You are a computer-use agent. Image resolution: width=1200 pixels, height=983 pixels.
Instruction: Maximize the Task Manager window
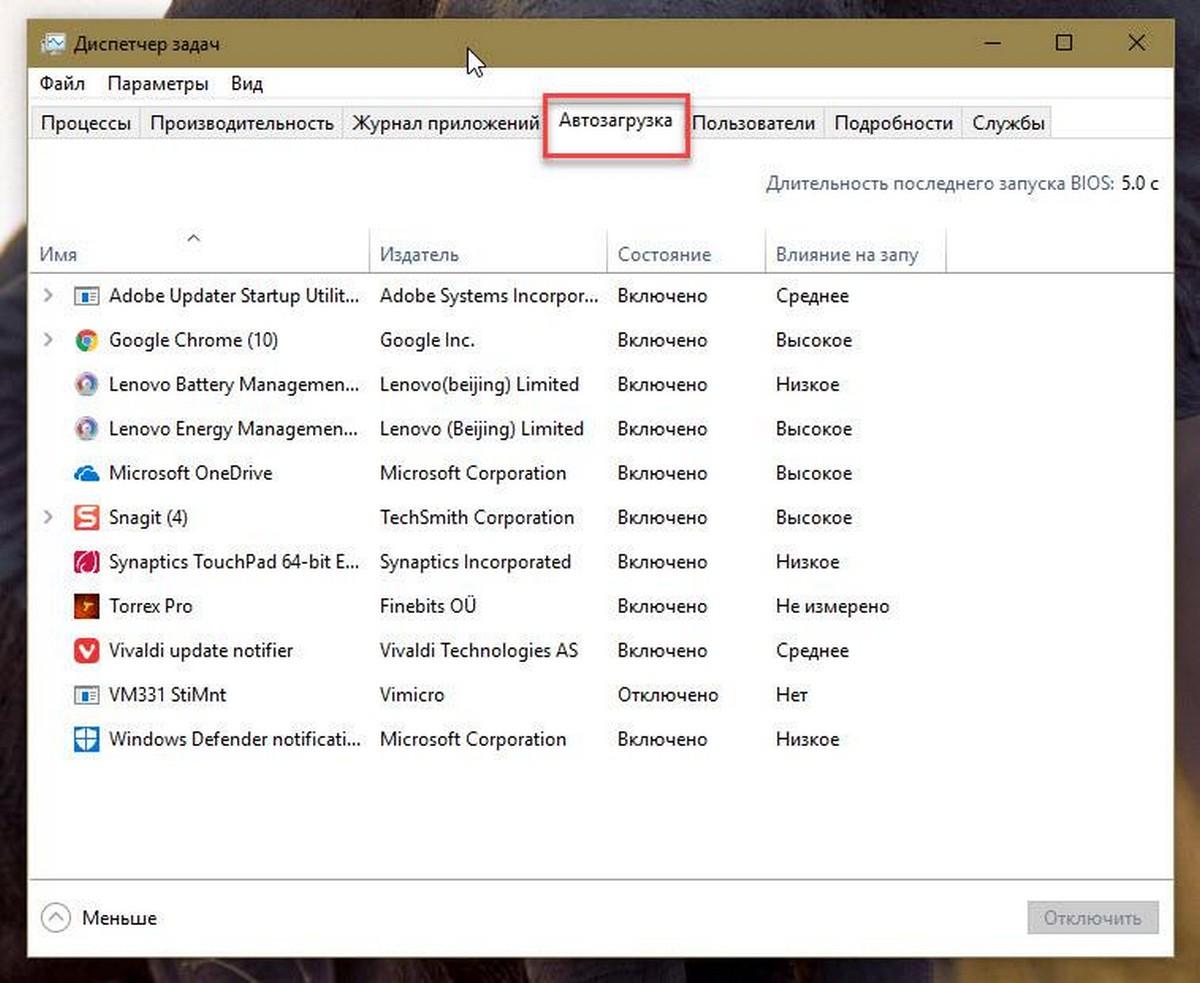coord(1064,43)
